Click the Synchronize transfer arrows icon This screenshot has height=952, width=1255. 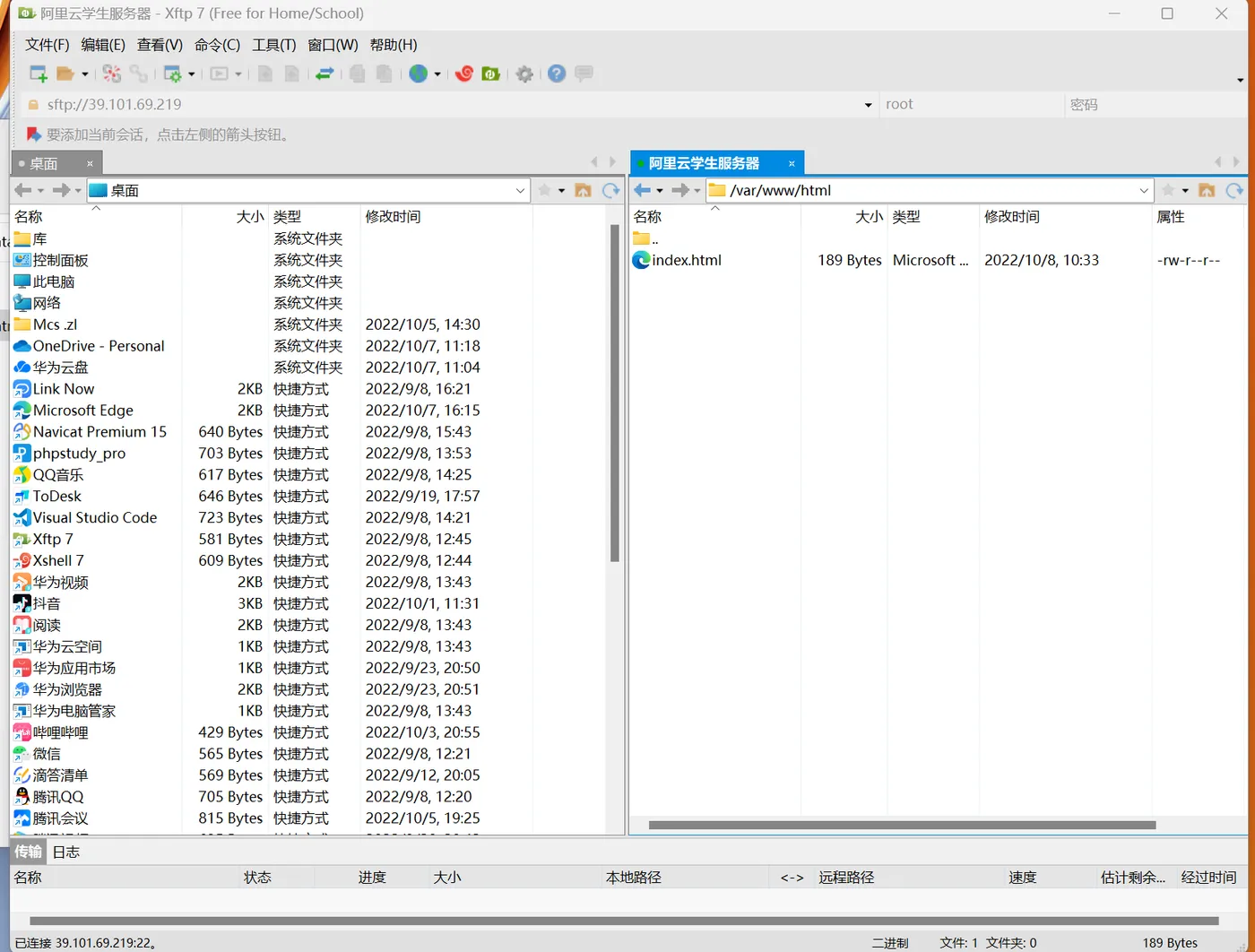click(325, 74)
